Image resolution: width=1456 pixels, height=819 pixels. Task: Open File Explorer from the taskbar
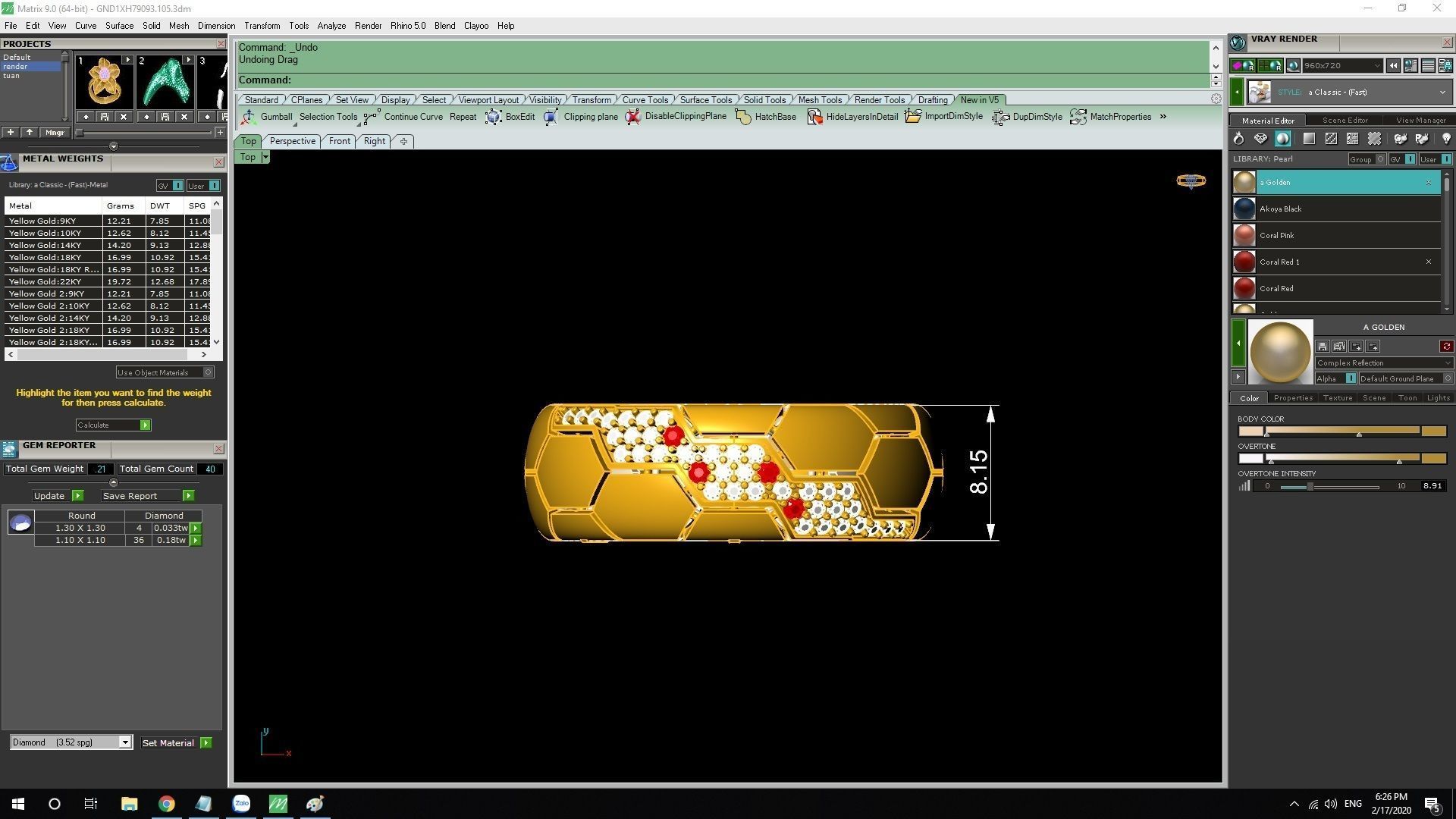(x=129, y=804)
